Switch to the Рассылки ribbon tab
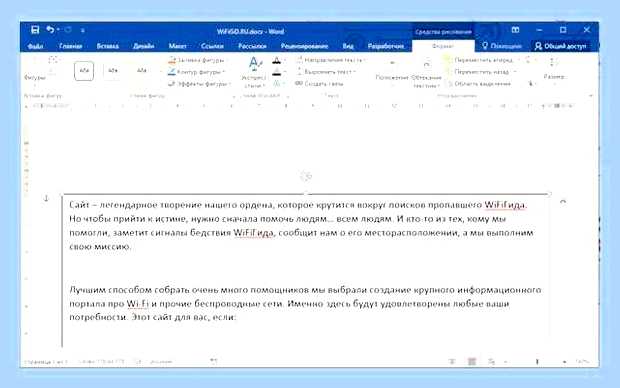 point(252,46)
